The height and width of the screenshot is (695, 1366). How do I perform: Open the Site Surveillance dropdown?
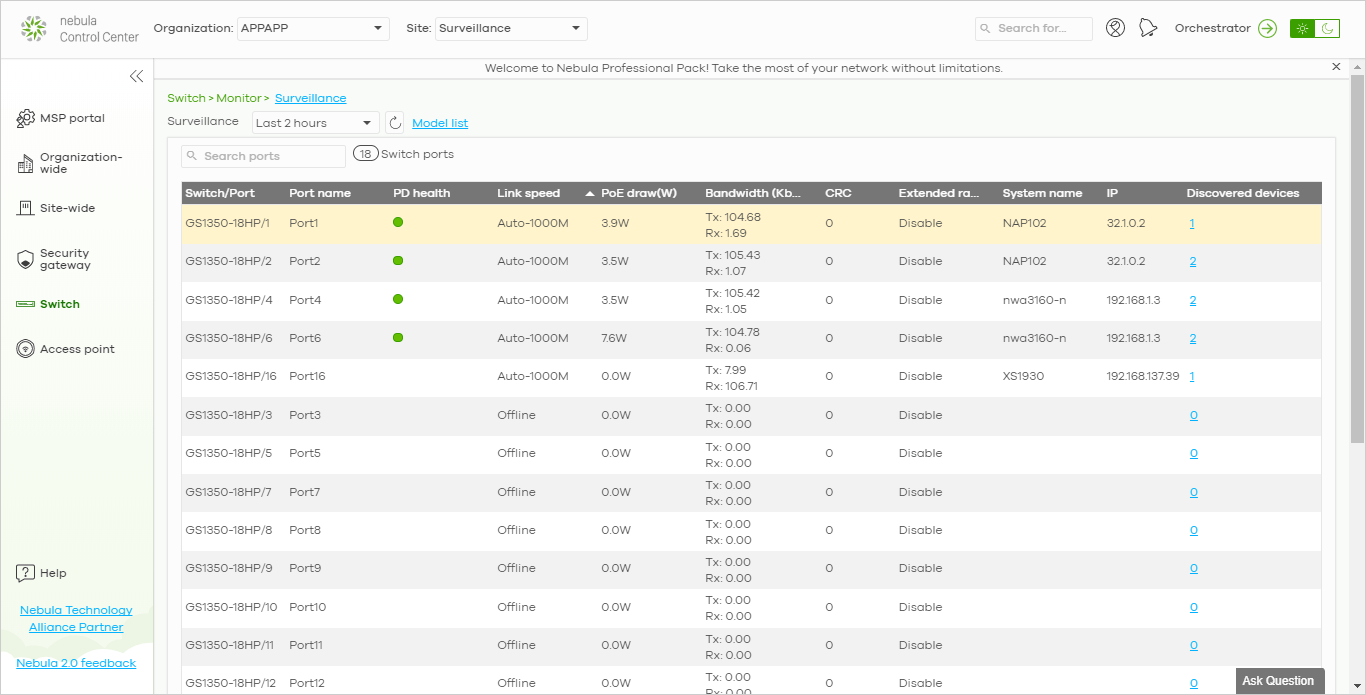pyautogui.click(x=511, y=28)
